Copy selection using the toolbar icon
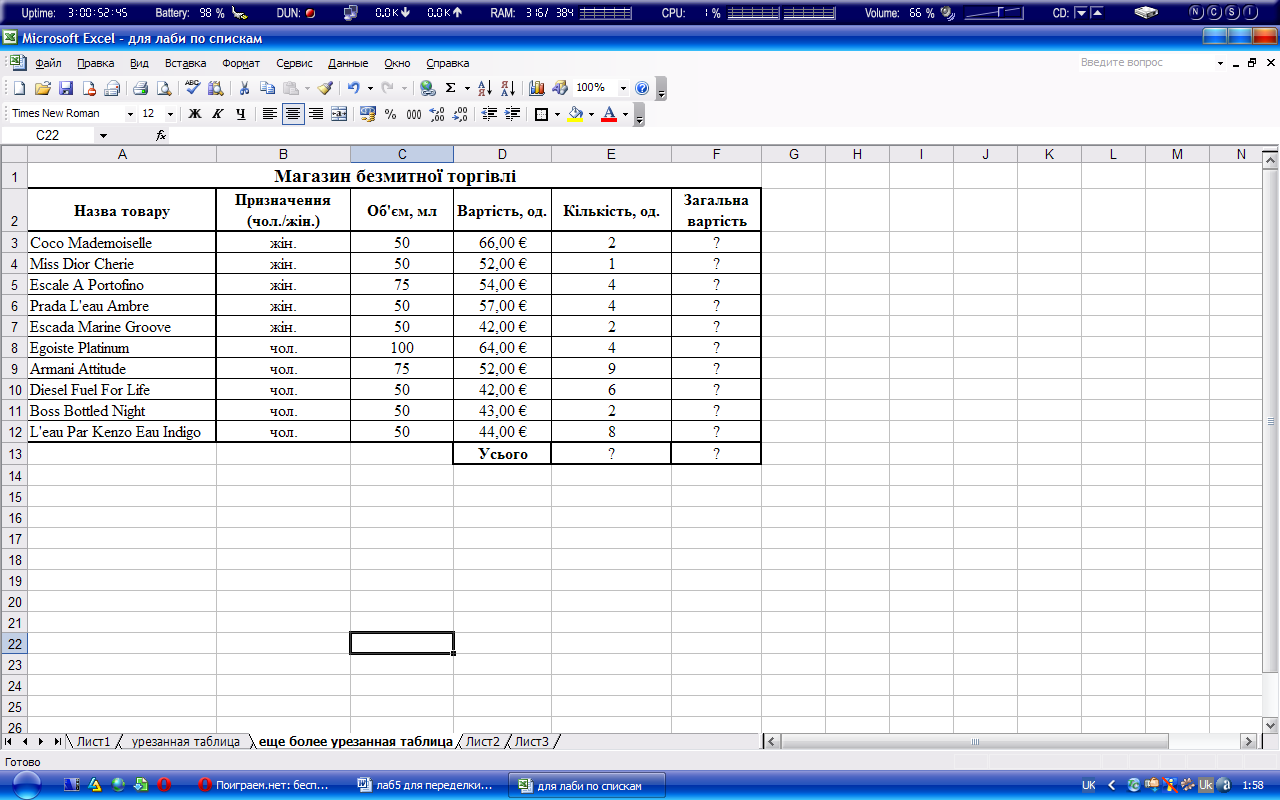Image resolution: width=1280 pixels, height=800 pixels. click(x=267, y=88)
